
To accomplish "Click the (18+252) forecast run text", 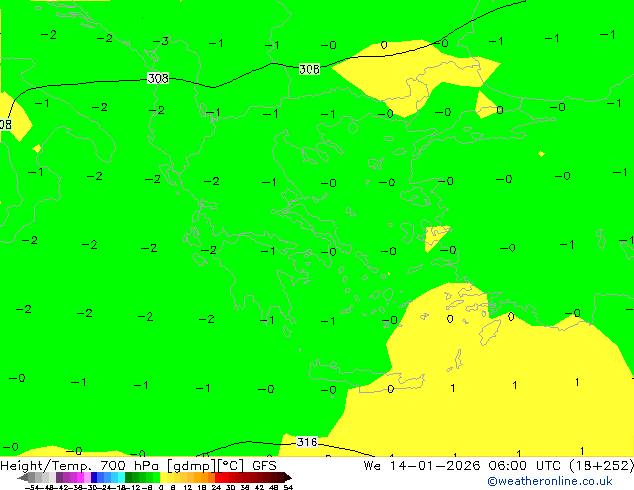I will [x=601, y=466].
